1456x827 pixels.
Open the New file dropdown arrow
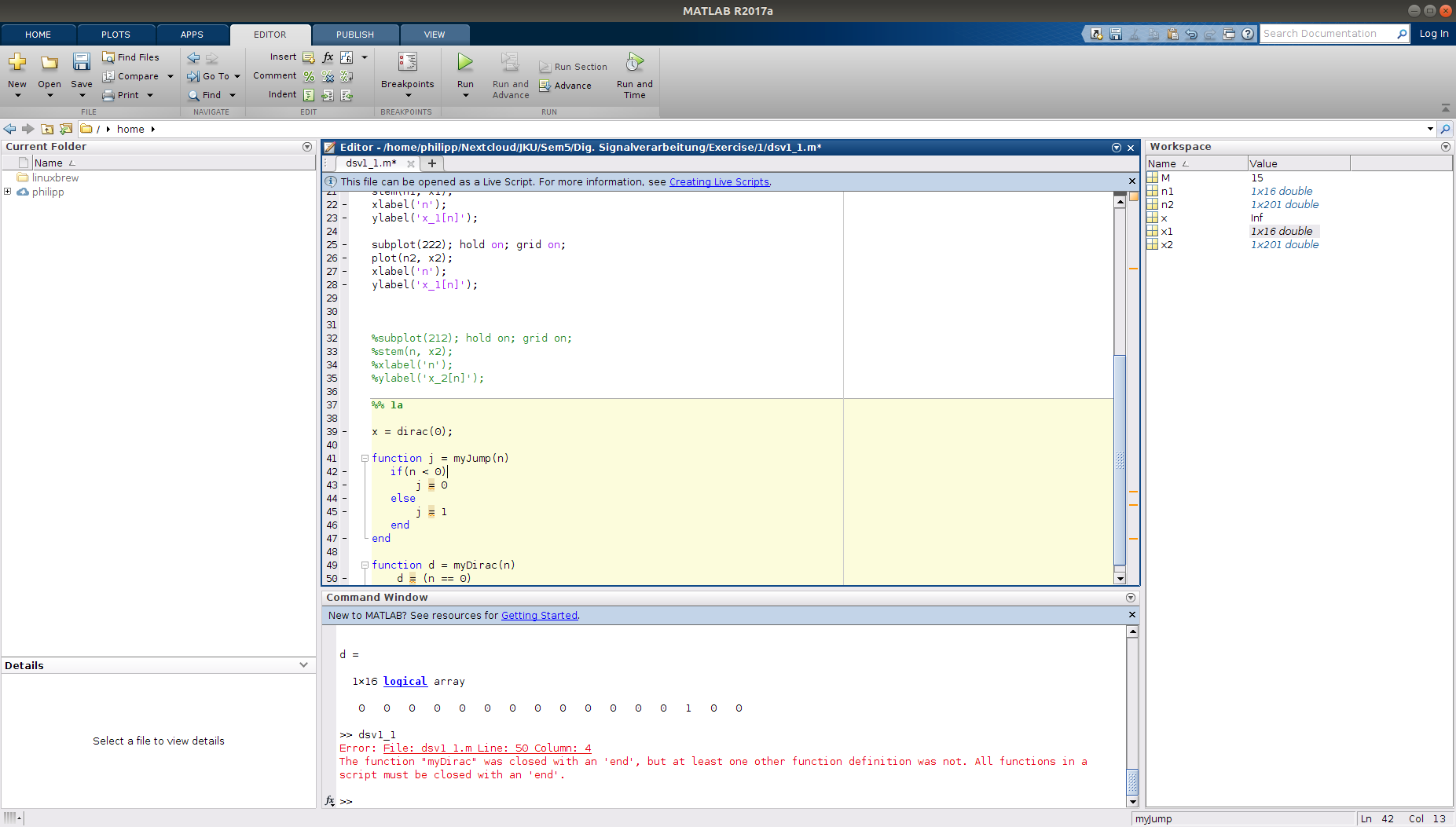pos(17,96)
